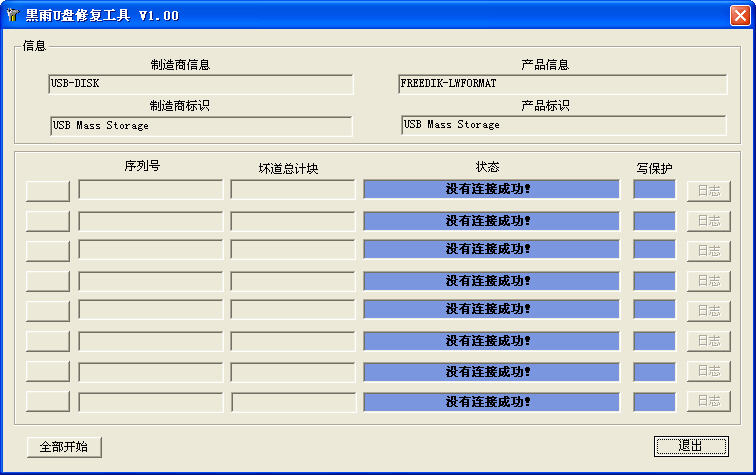The height and width of the screenshot is (475, 756).
Task: Click the first row 坏道总计块 field
Action: [x=293, y=190]
